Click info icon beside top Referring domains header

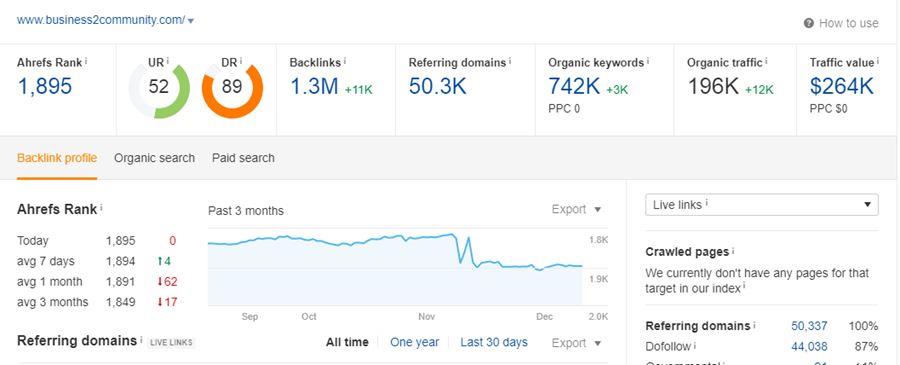point(510,61)
